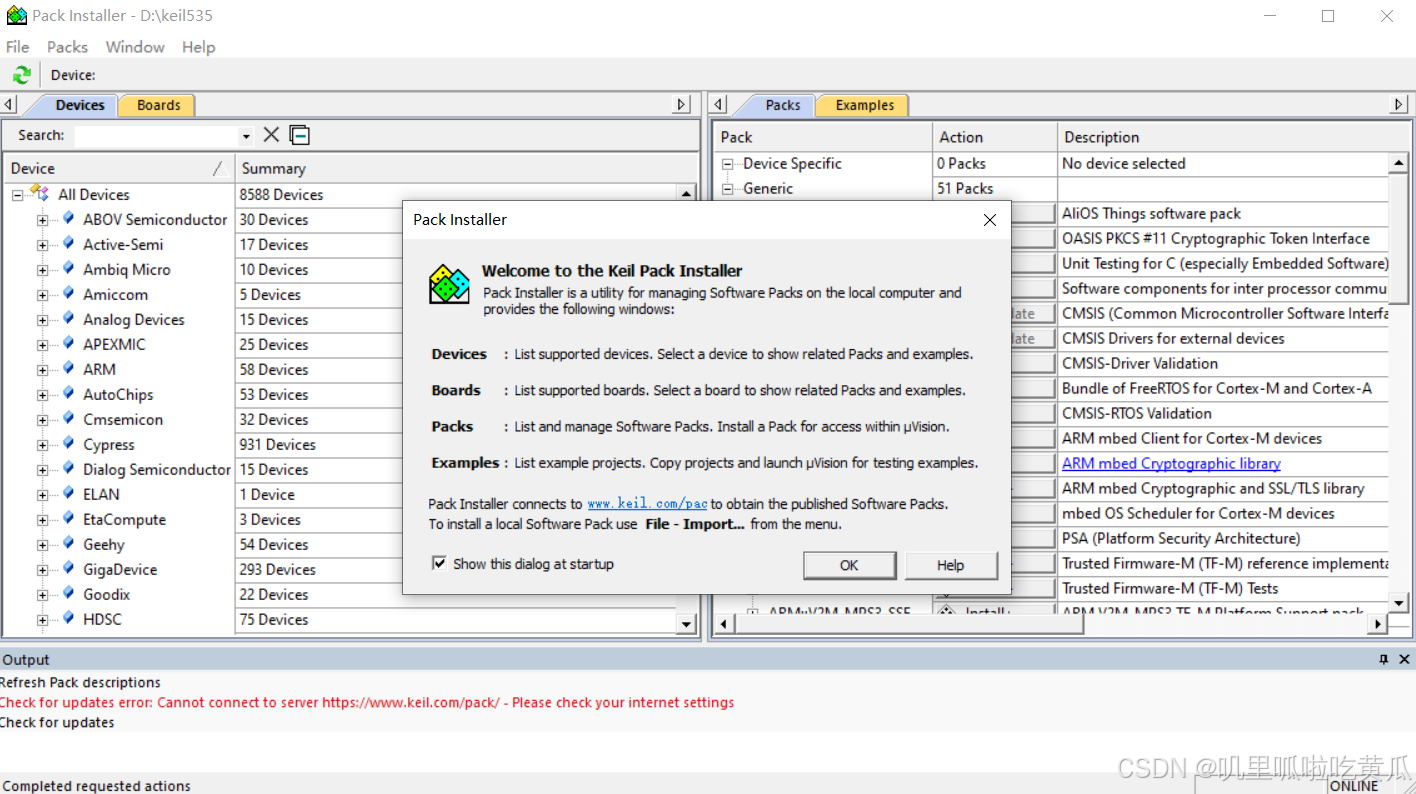This screenshot has height=794, width=1416.
Task: Collapse the Generic packs group
Action: tap(727, 188)
